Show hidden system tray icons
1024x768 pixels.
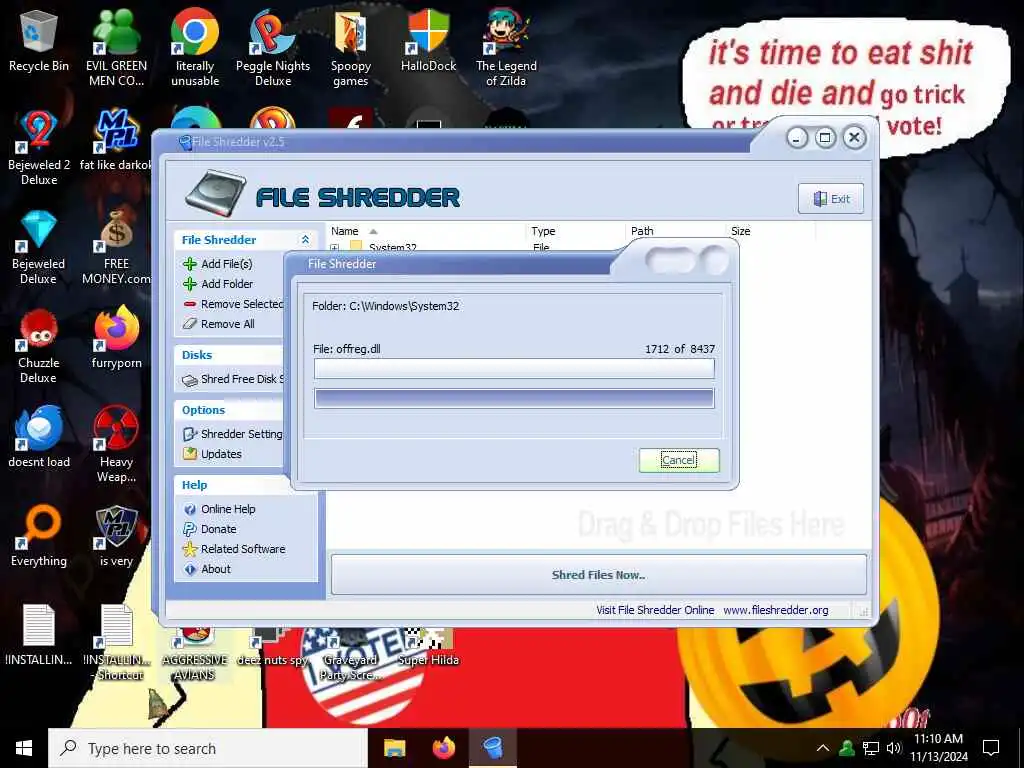tap(823, 748)
